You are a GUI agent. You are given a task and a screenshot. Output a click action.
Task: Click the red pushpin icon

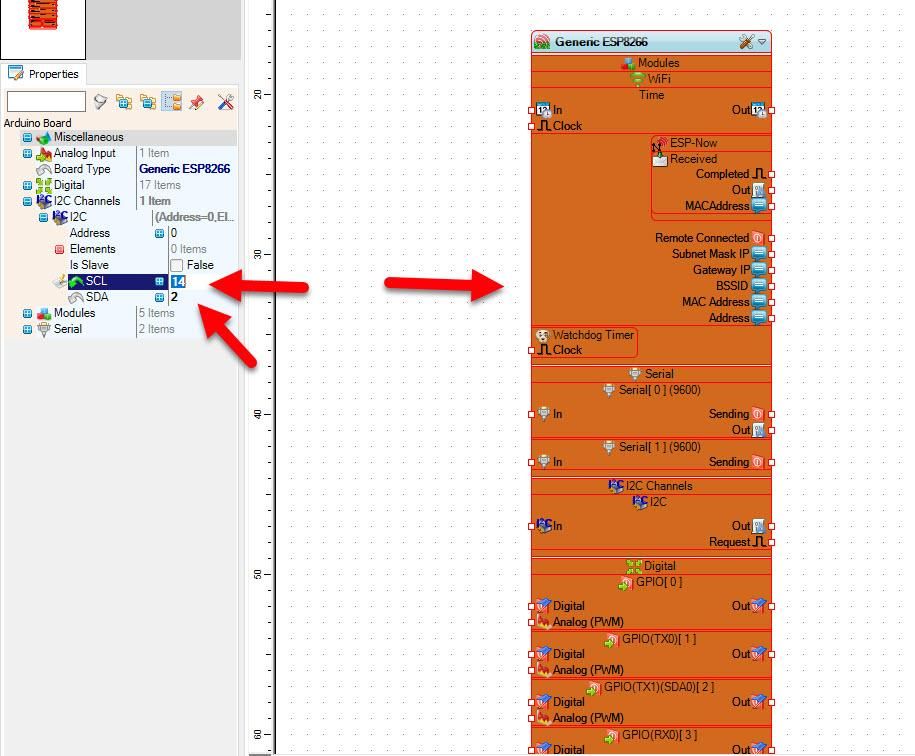point(197,102)
